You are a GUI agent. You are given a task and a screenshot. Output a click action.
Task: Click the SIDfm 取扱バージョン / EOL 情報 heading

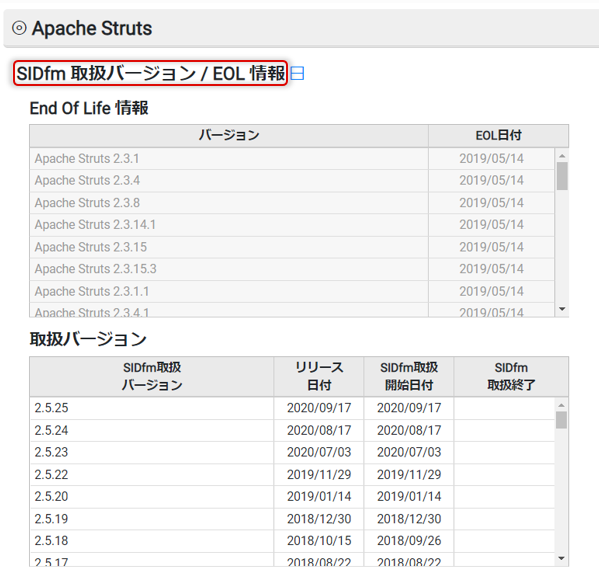(x=151, y=73)
